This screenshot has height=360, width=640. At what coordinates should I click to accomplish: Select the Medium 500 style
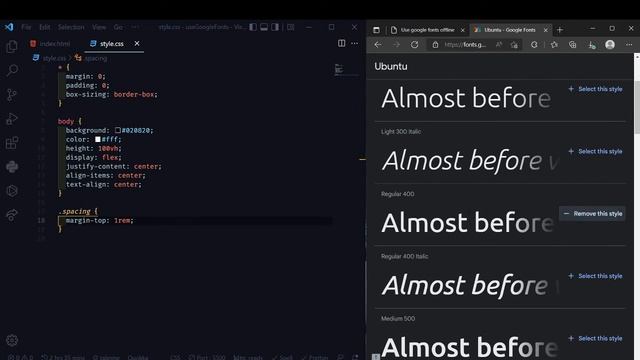pyautogui.click(x=596, y=338)
